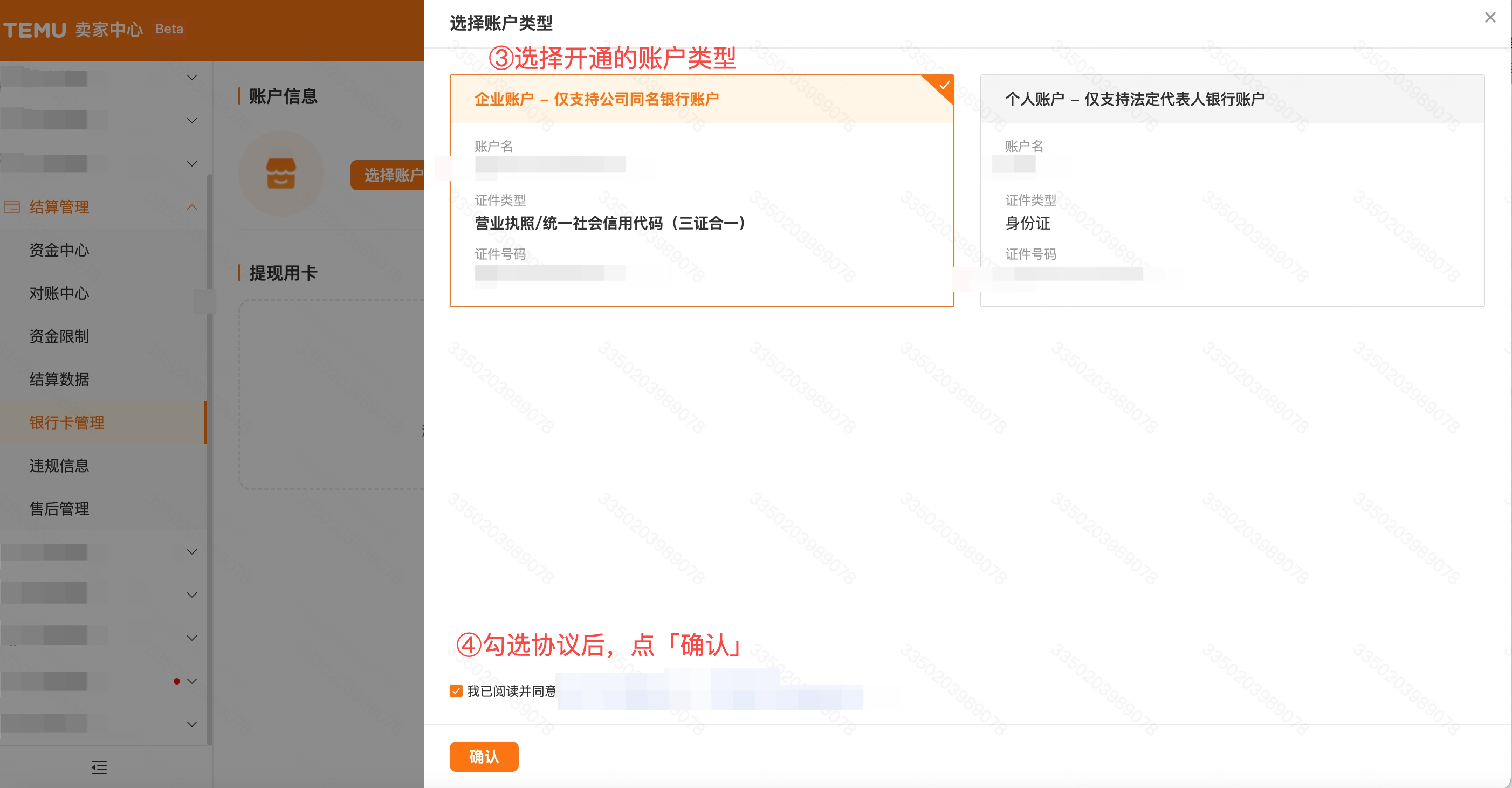Click the 确认 confirm button
The width and height of the screenshot is (1512, 788).
[x=484, y=757]
